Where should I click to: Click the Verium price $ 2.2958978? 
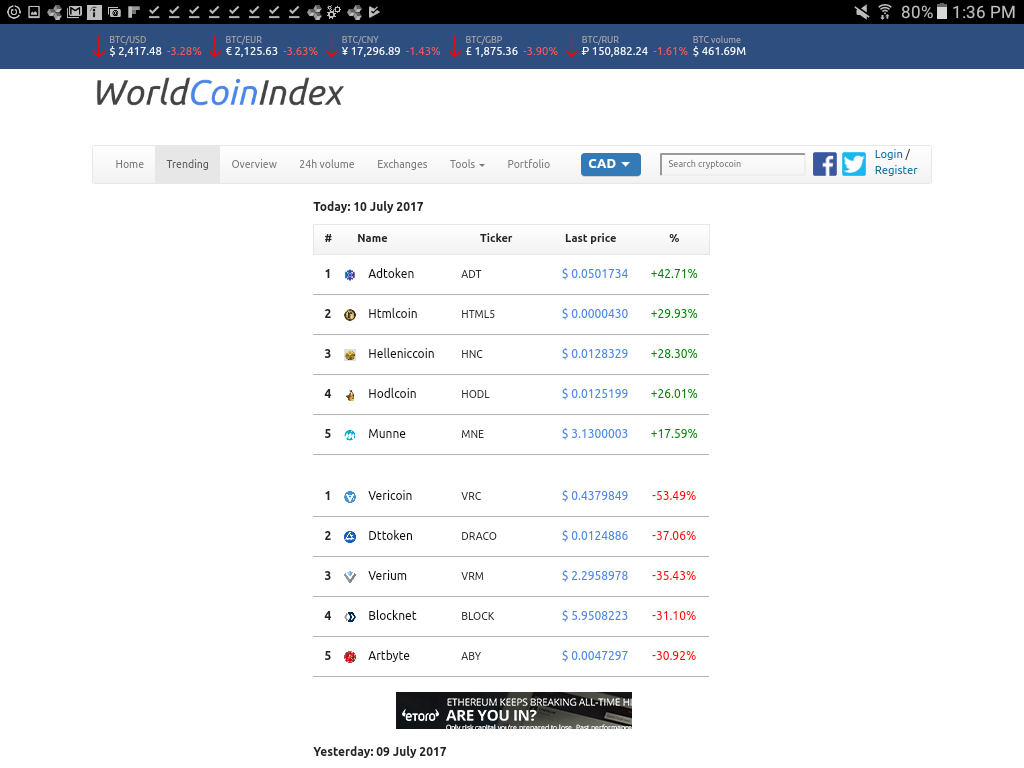(595, 576)
